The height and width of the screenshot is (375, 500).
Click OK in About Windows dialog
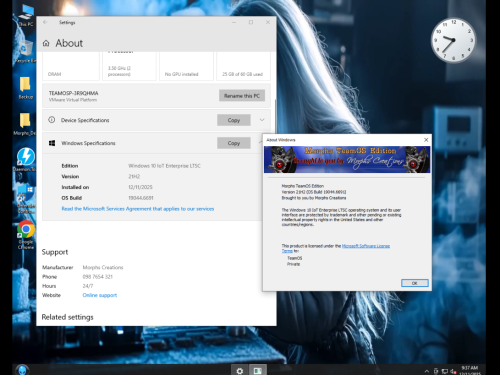[x=415, y=283]
